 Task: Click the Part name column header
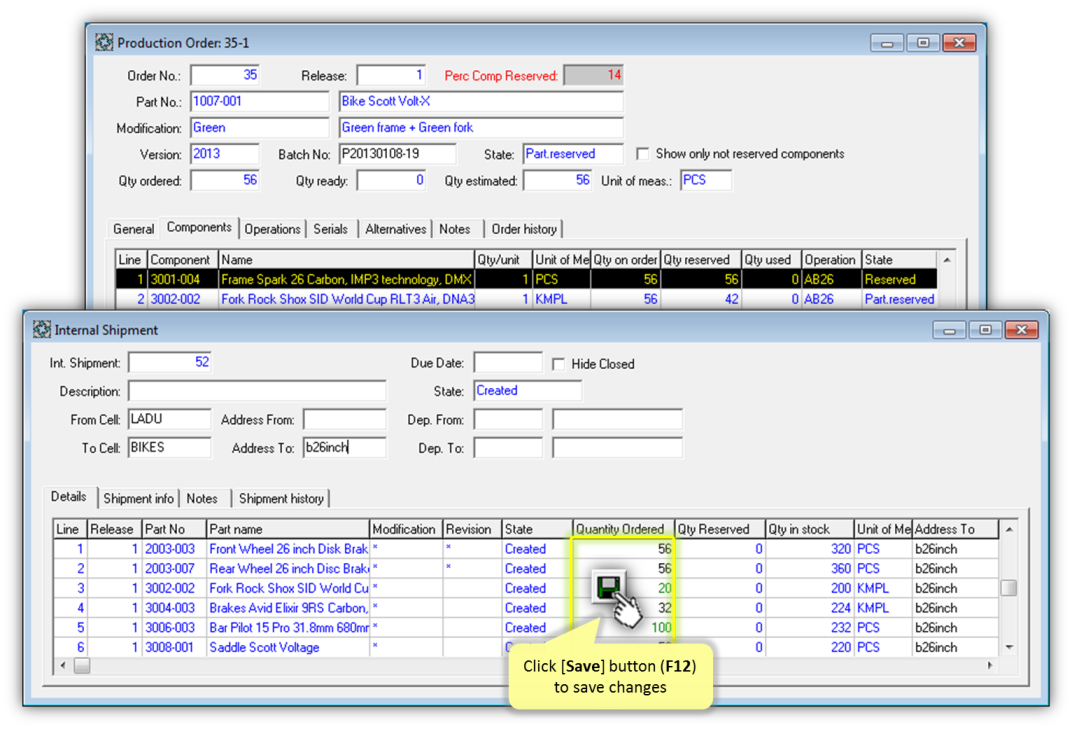pos(288,529)
